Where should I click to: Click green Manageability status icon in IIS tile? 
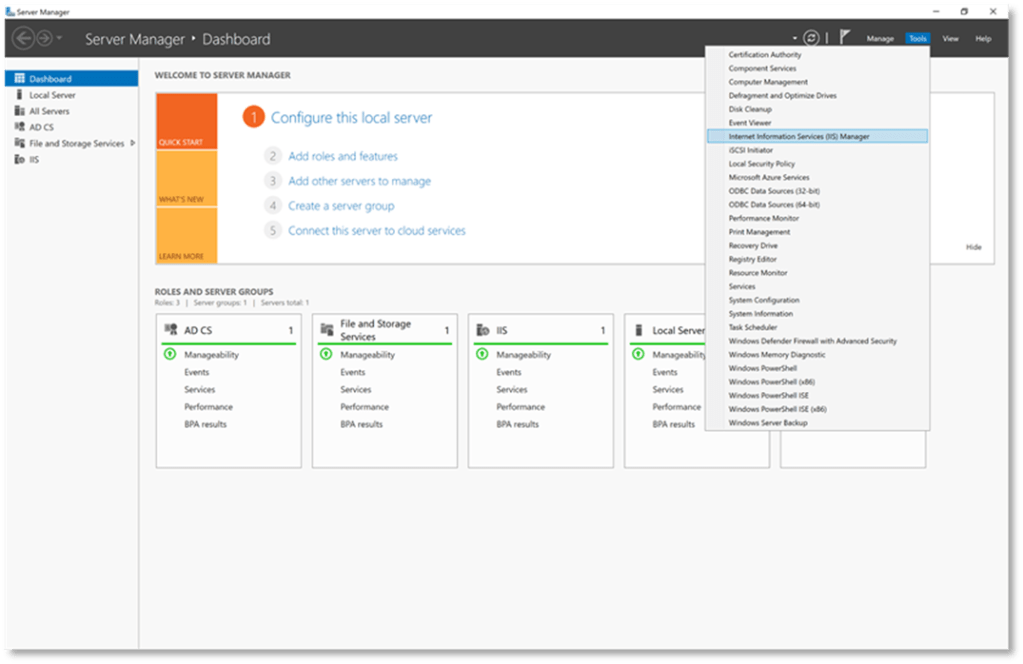click(x=482, y=355)
